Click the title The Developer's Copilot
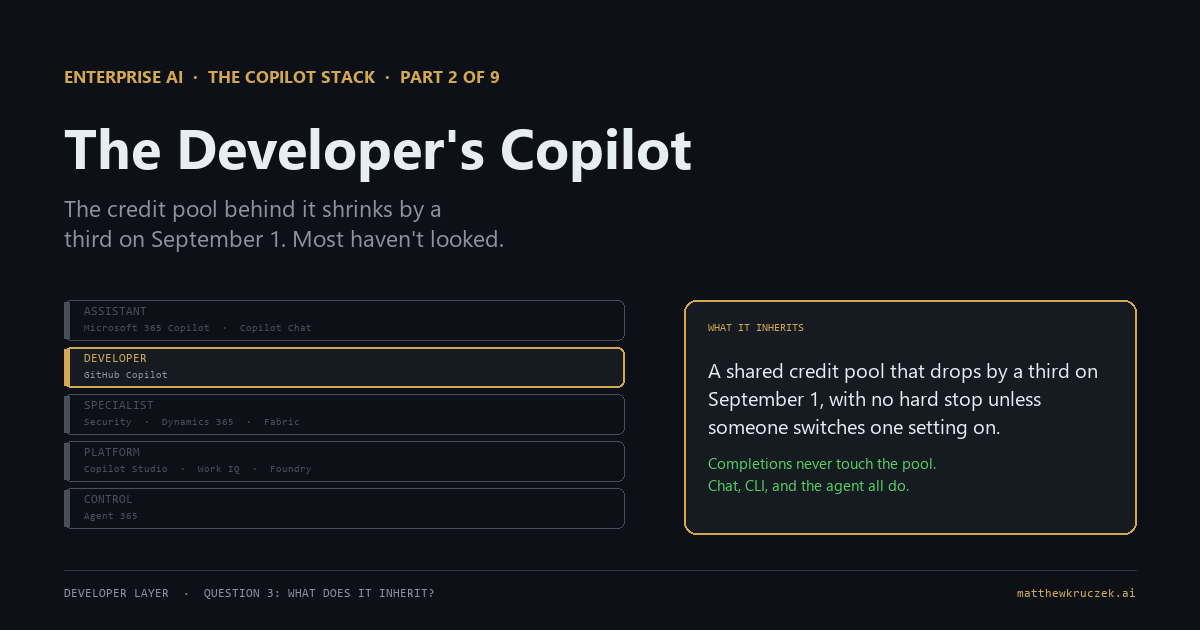Viewport: 1200px width, 630px height. pyautogui.click(x=378, y=150)
